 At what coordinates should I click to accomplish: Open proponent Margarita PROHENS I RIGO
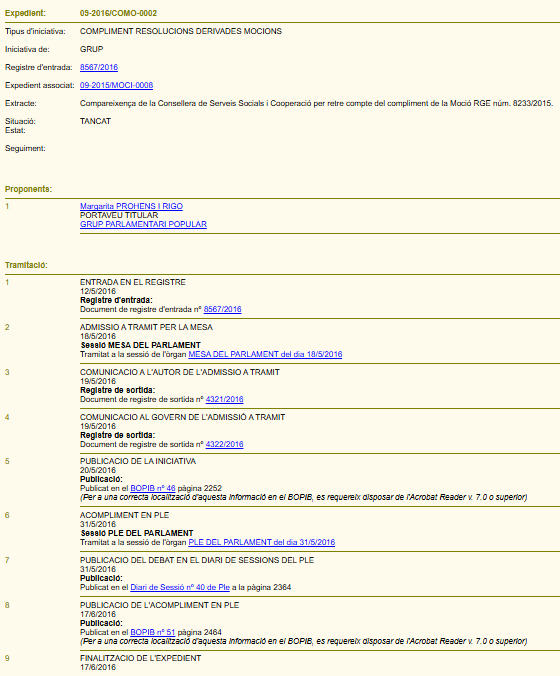point(131,206)
